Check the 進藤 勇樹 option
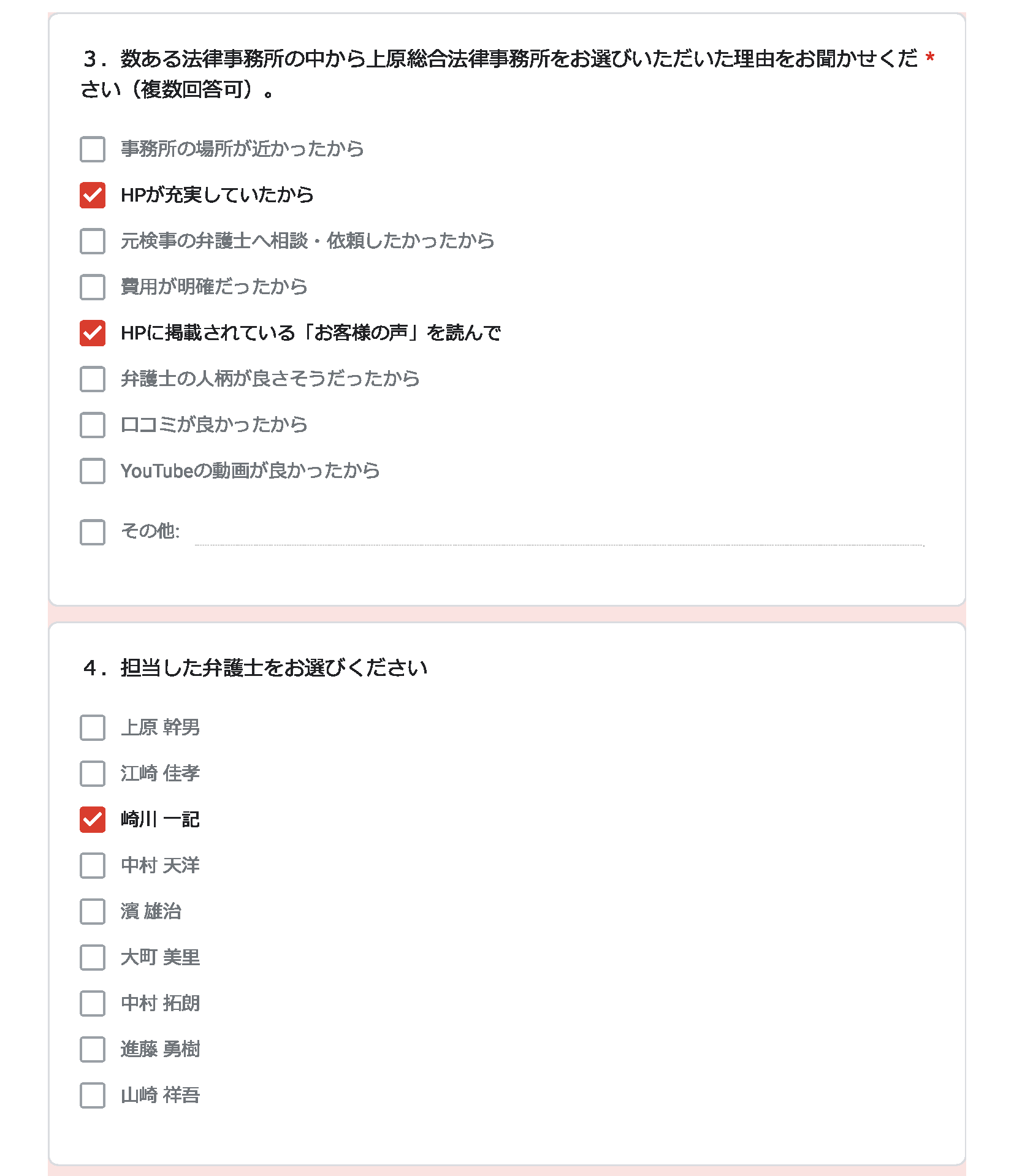The width and height of the screenshot is (1014, 1176). pyautogui.click(x=93, y=1049)
